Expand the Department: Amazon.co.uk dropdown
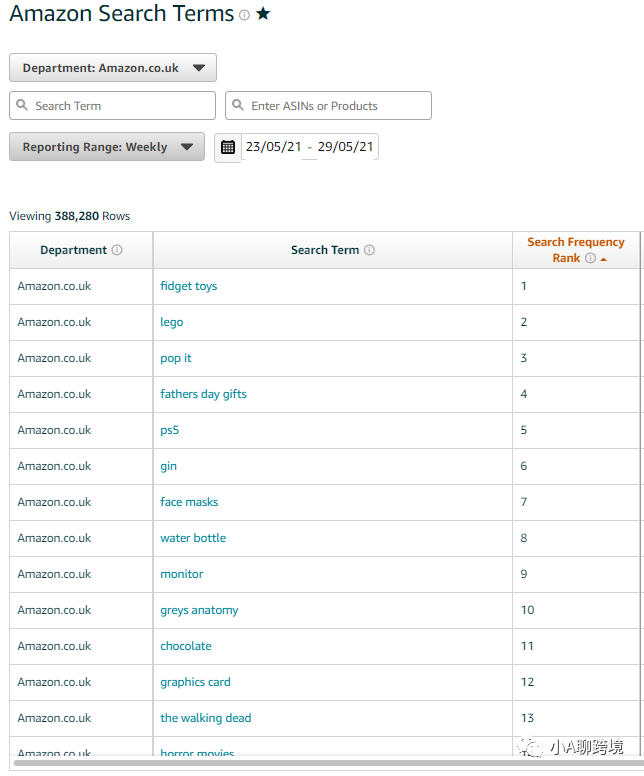Image resolution: width=644 pixels, height=776 pixels. (x=113, y=68)
